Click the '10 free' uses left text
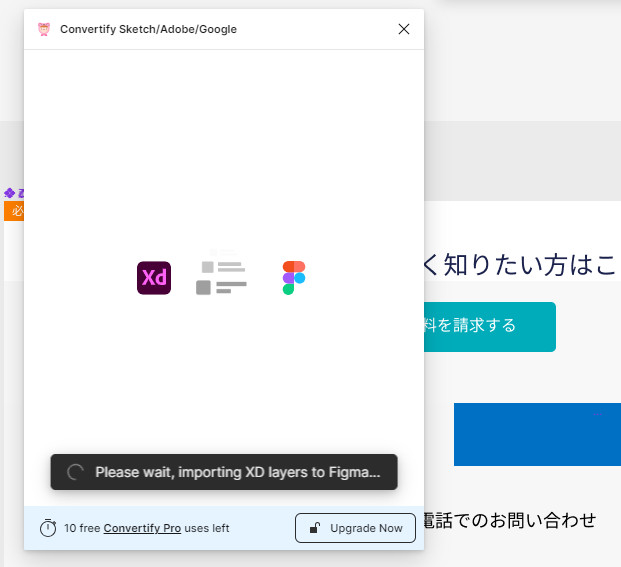Image resolution: width=621 pixels, height=567 pixels. [x=147, y=528]
